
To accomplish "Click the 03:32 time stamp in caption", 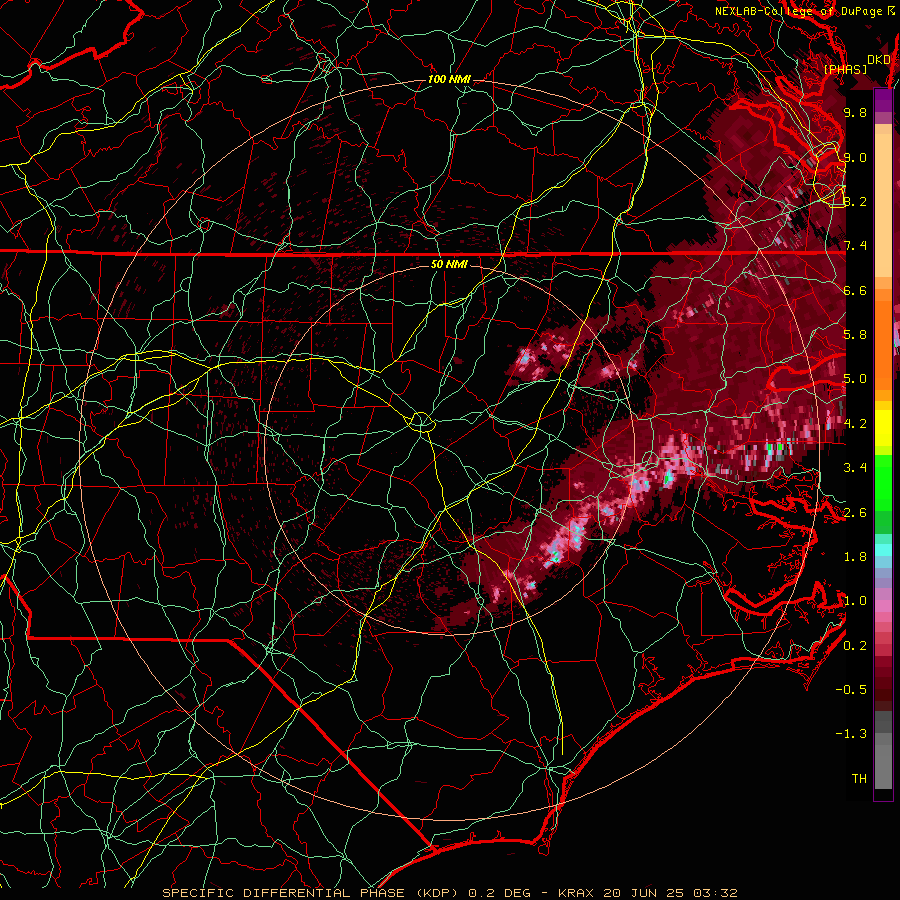I will tap(718, 893).
